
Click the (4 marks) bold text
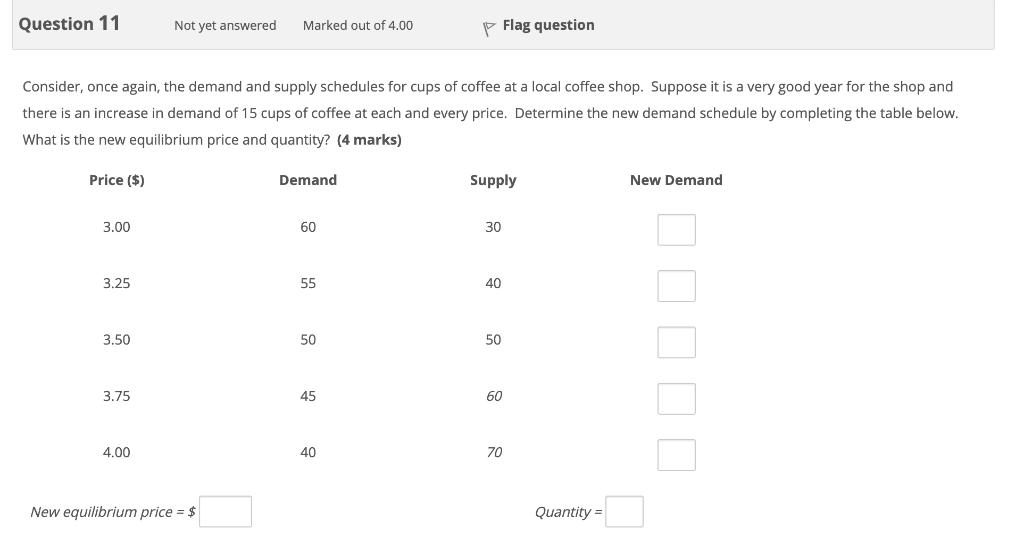point(369,140)
